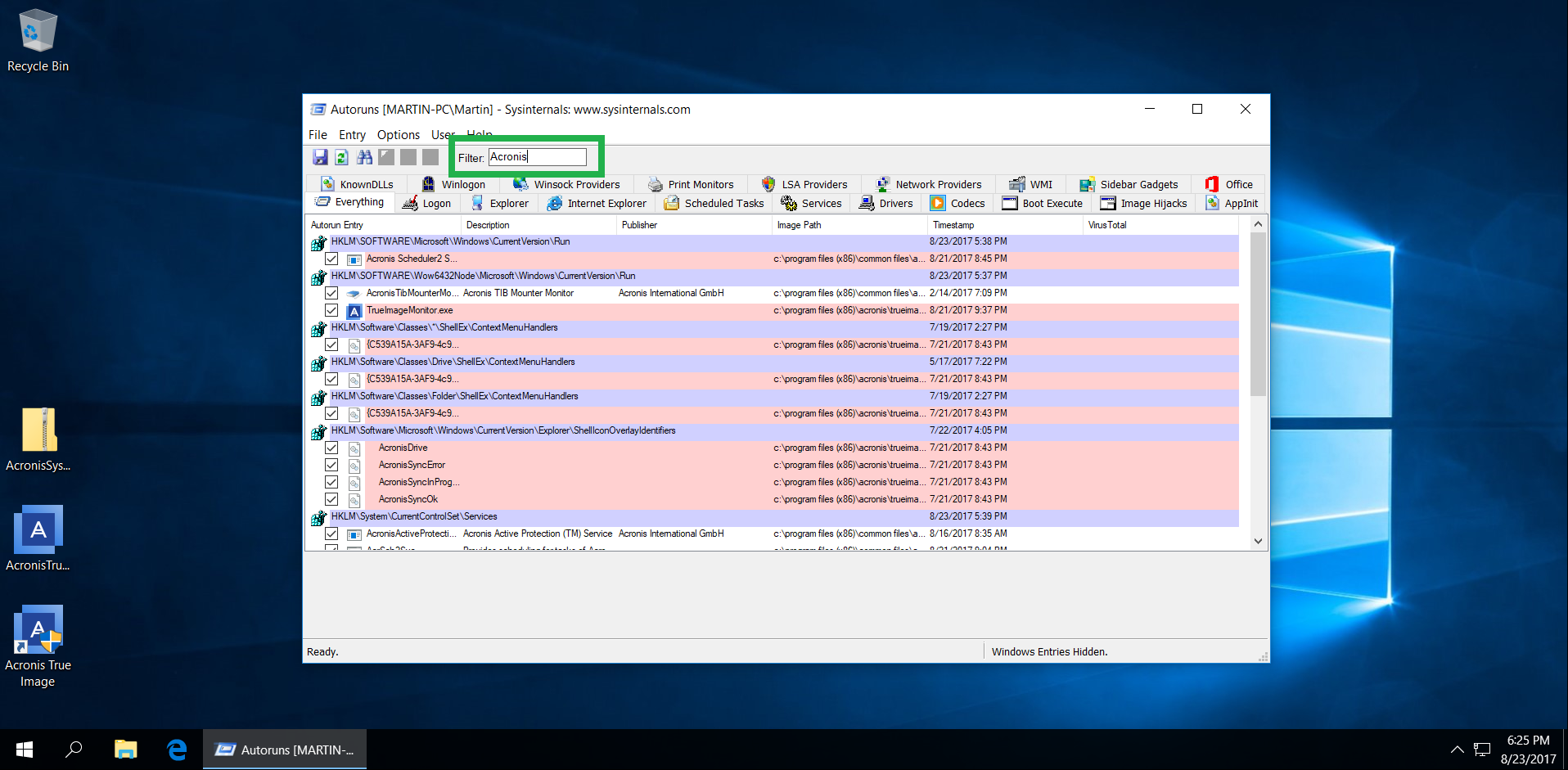
Task: Switch to the Network Providers tab
Action: tap(929, 184)
